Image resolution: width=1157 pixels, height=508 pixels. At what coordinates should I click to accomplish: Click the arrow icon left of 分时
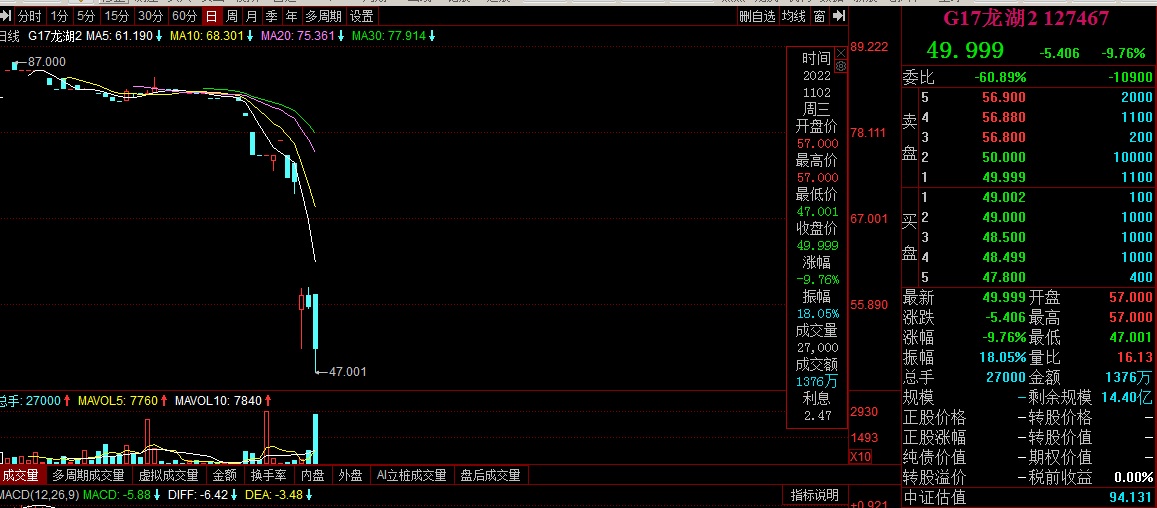pos(7,16)
